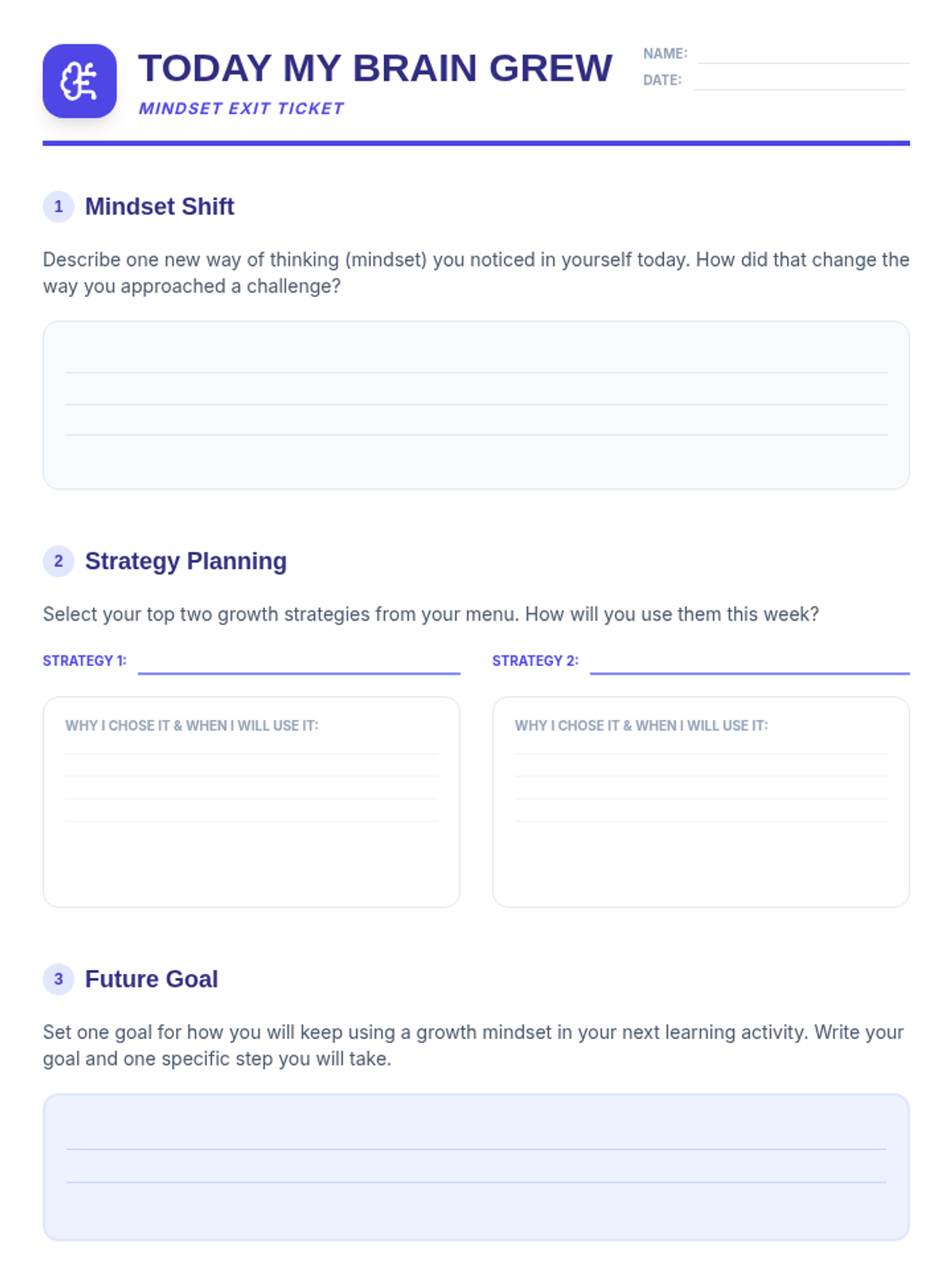Click the purple header divider line

[x=476, y=144]
